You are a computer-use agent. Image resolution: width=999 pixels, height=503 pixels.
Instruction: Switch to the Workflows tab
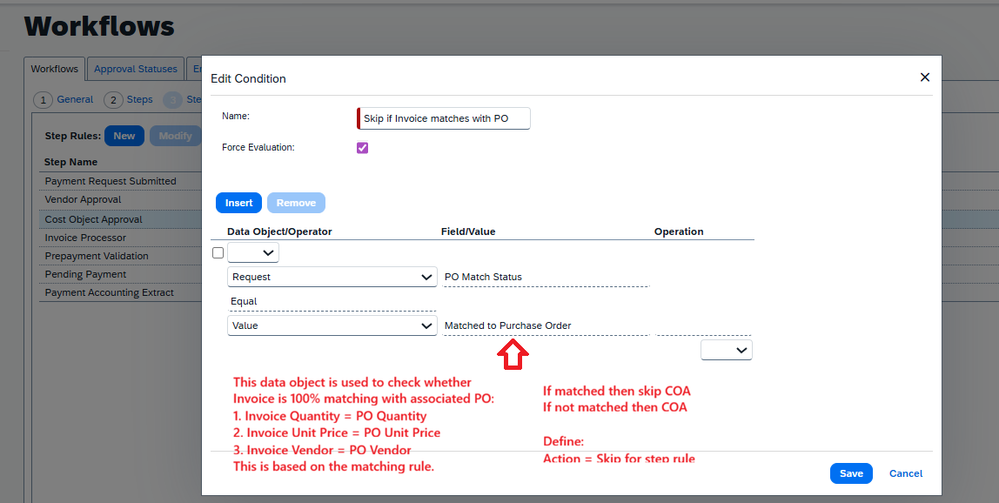coord(54,69)
